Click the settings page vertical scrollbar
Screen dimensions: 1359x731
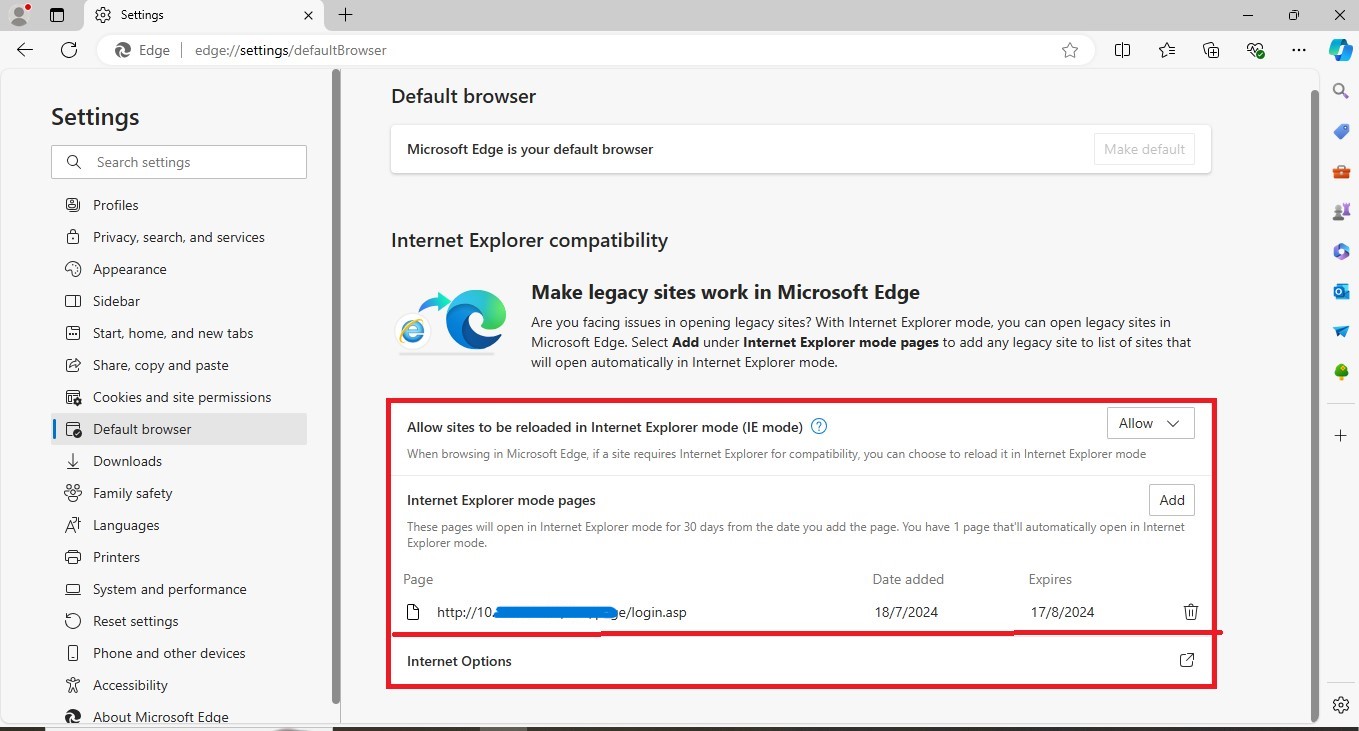pyautogui.click(x=1315, y=405)
